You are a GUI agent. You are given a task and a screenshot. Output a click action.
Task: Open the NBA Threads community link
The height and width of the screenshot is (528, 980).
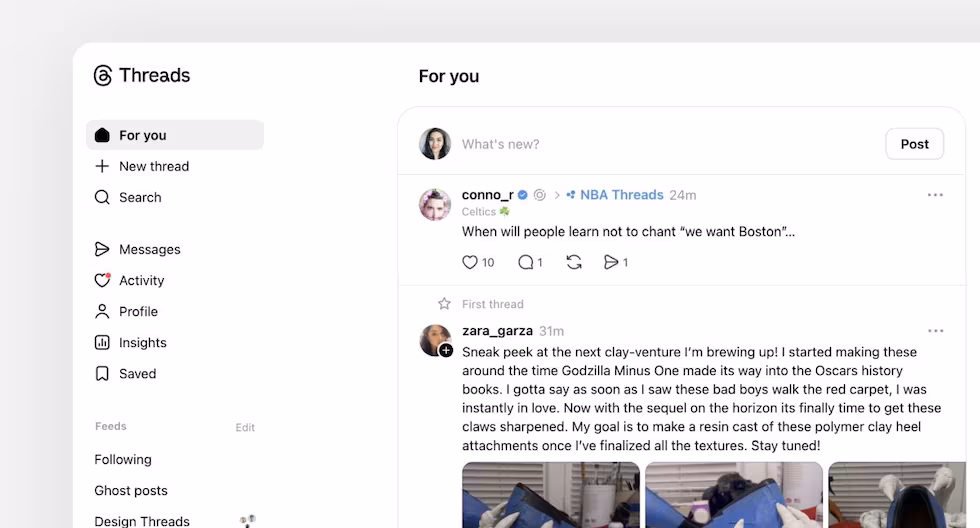614,195
